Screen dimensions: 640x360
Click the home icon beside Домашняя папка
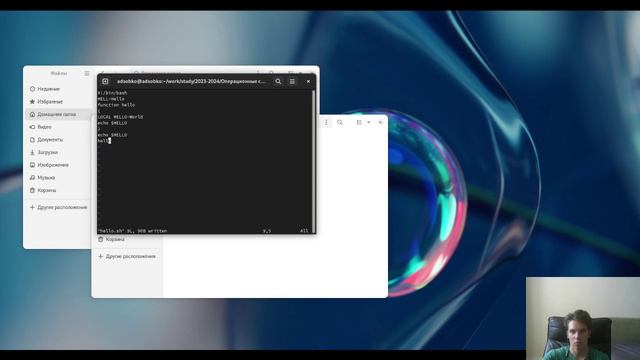coord(32,114)
